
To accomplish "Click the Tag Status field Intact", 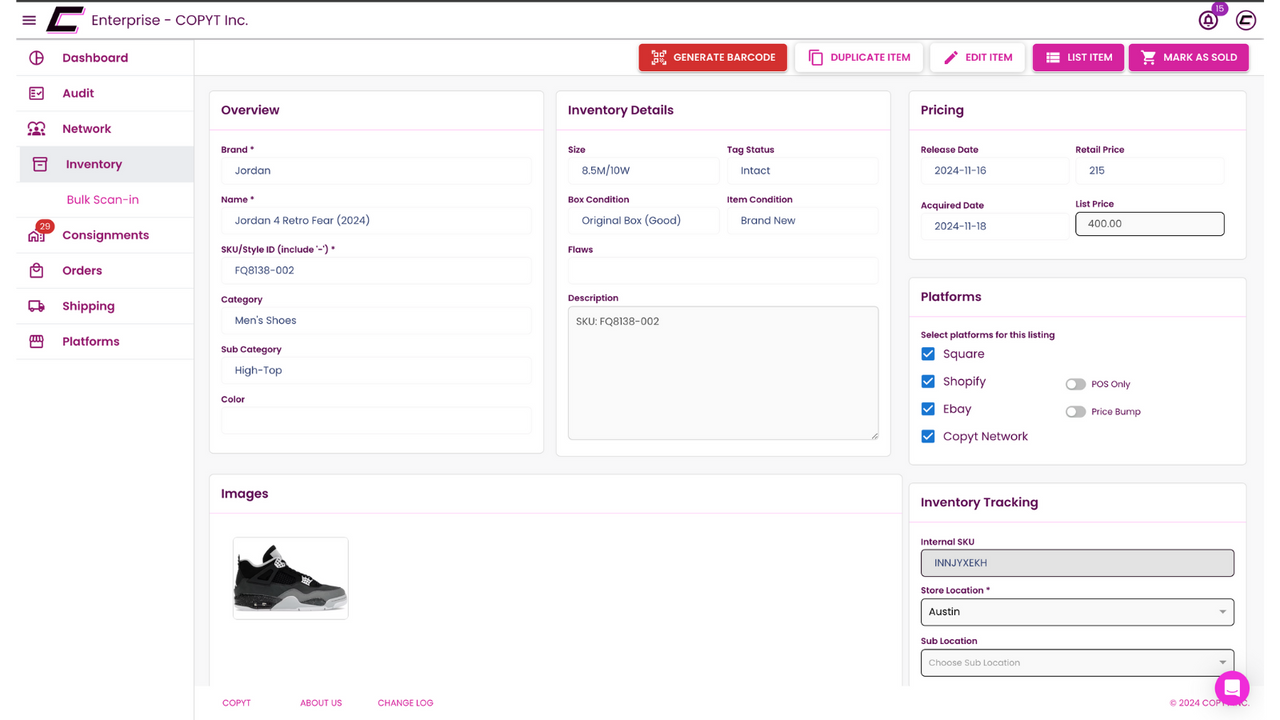I will tap(803, 171).
